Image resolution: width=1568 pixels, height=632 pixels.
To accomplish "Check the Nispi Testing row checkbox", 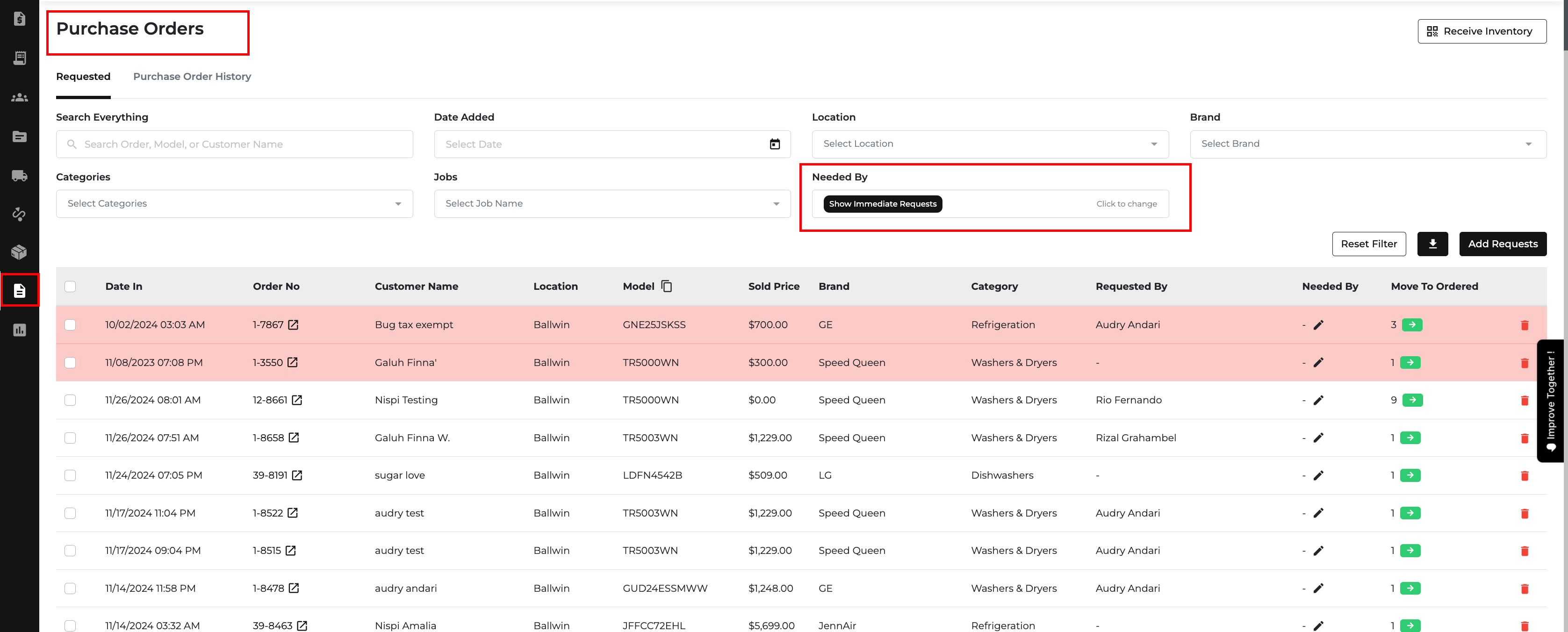I will (x=71, y=401).
